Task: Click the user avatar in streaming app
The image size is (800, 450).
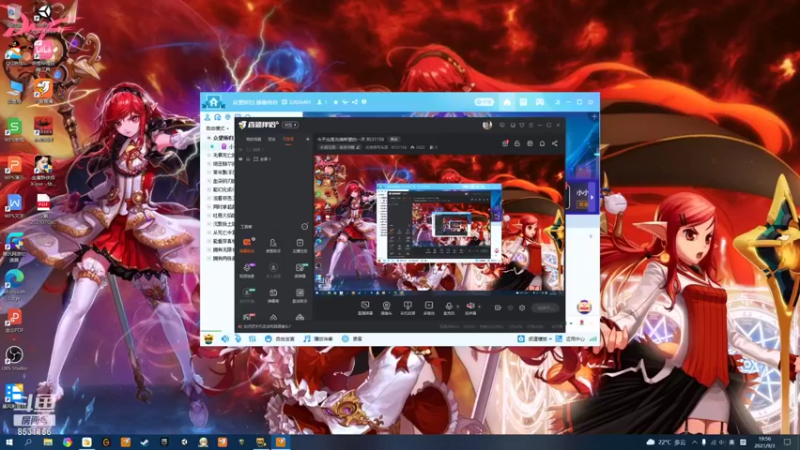Action: (487, 125)
